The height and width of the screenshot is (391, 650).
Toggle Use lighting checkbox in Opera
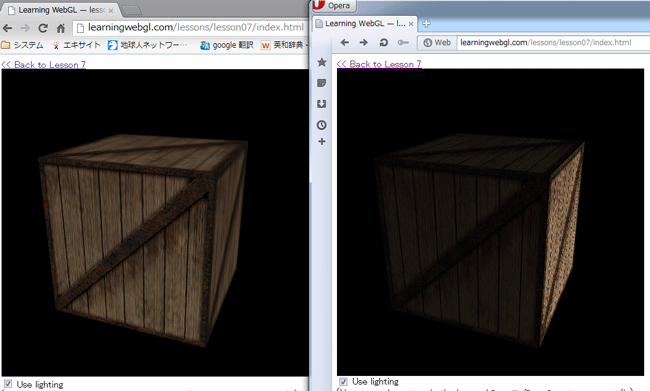pyautogui.click(x=343, y=381)
